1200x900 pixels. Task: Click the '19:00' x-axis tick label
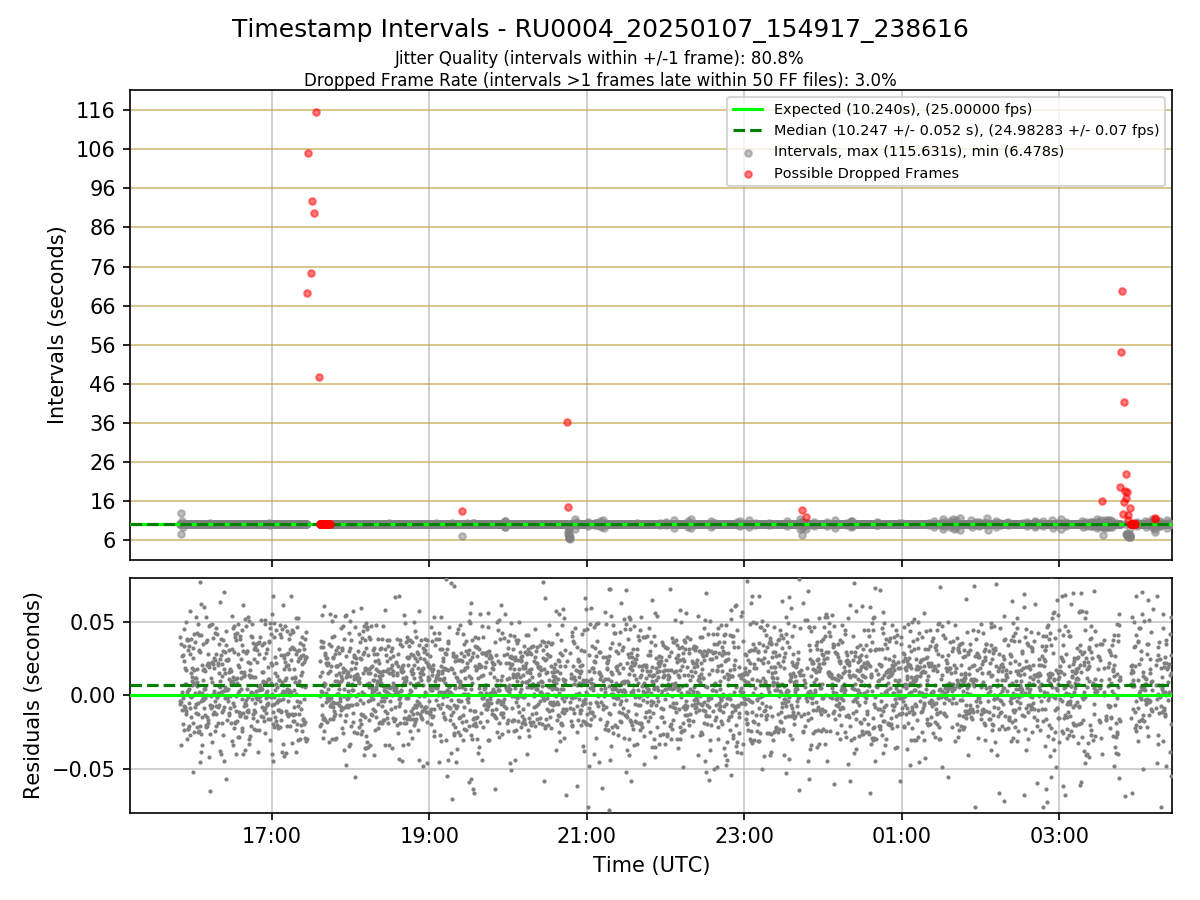pyautogui.click(x=429, y=834)
